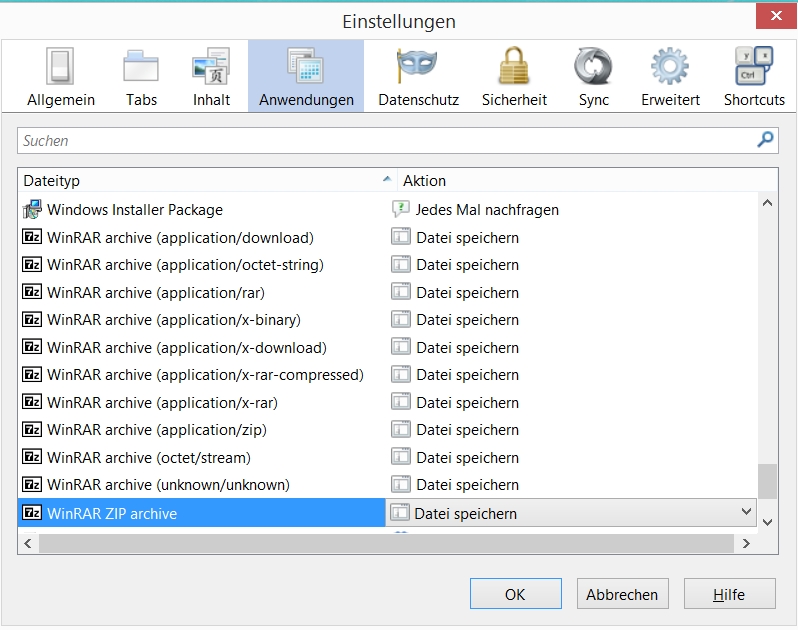Switch to the Tabs settings pane
The image size is (798, 630).
tap(141, 76)
